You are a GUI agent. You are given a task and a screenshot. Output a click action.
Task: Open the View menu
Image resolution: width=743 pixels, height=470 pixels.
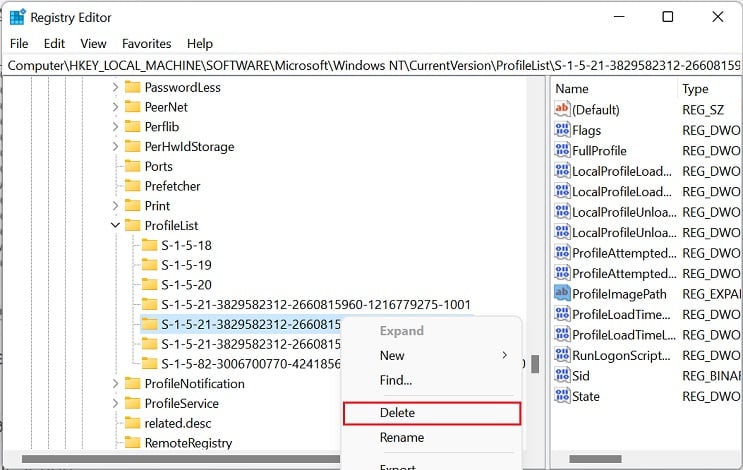(93, 44)
